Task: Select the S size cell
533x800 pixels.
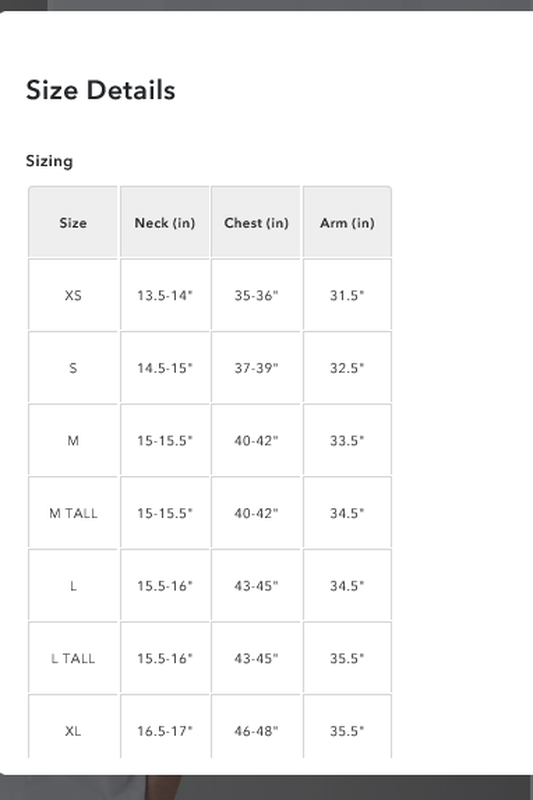Action: pyautogui.click(x=73, y=367)
